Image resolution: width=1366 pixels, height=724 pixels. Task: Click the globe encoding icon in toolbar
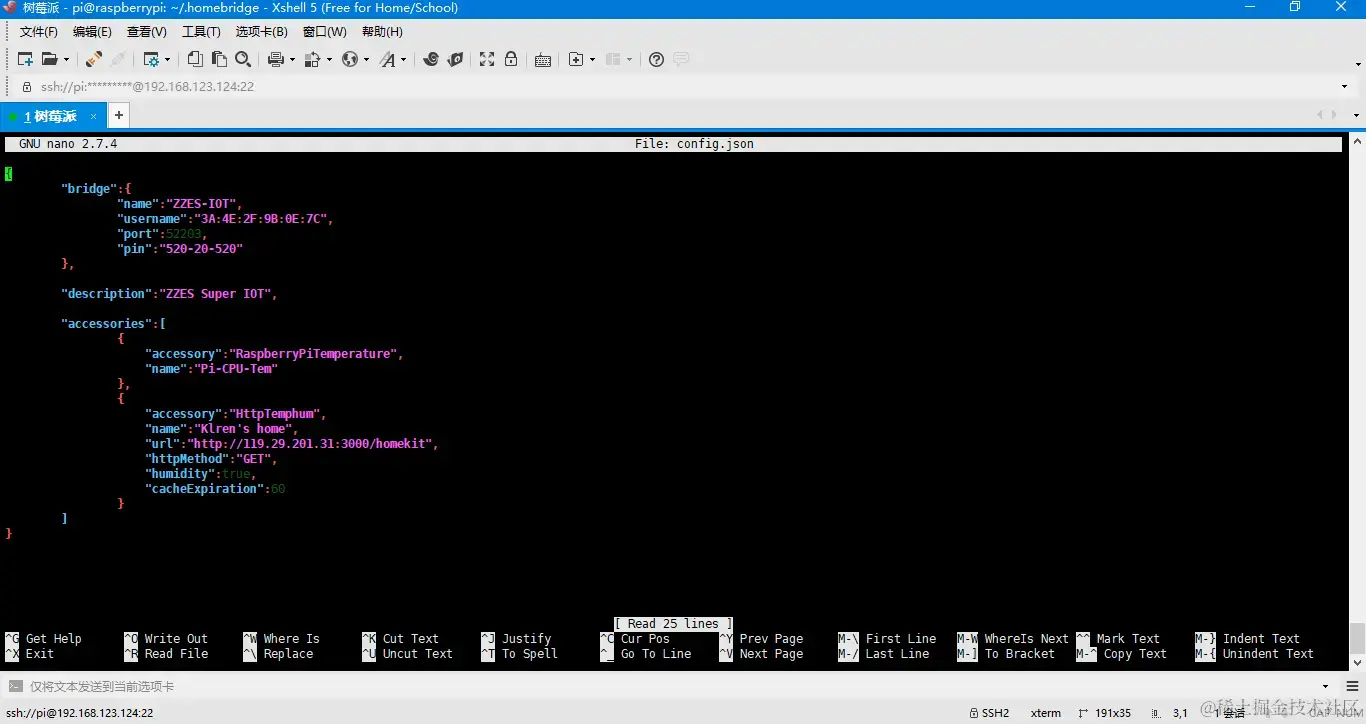point(349,60)
